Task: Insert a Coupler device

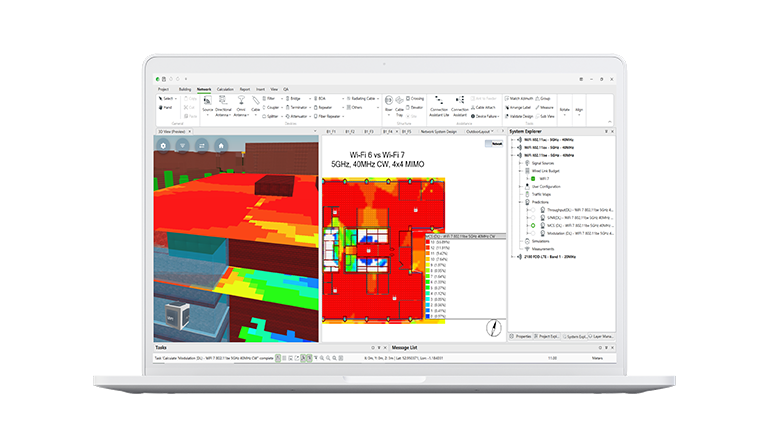Action: [270, 107]
